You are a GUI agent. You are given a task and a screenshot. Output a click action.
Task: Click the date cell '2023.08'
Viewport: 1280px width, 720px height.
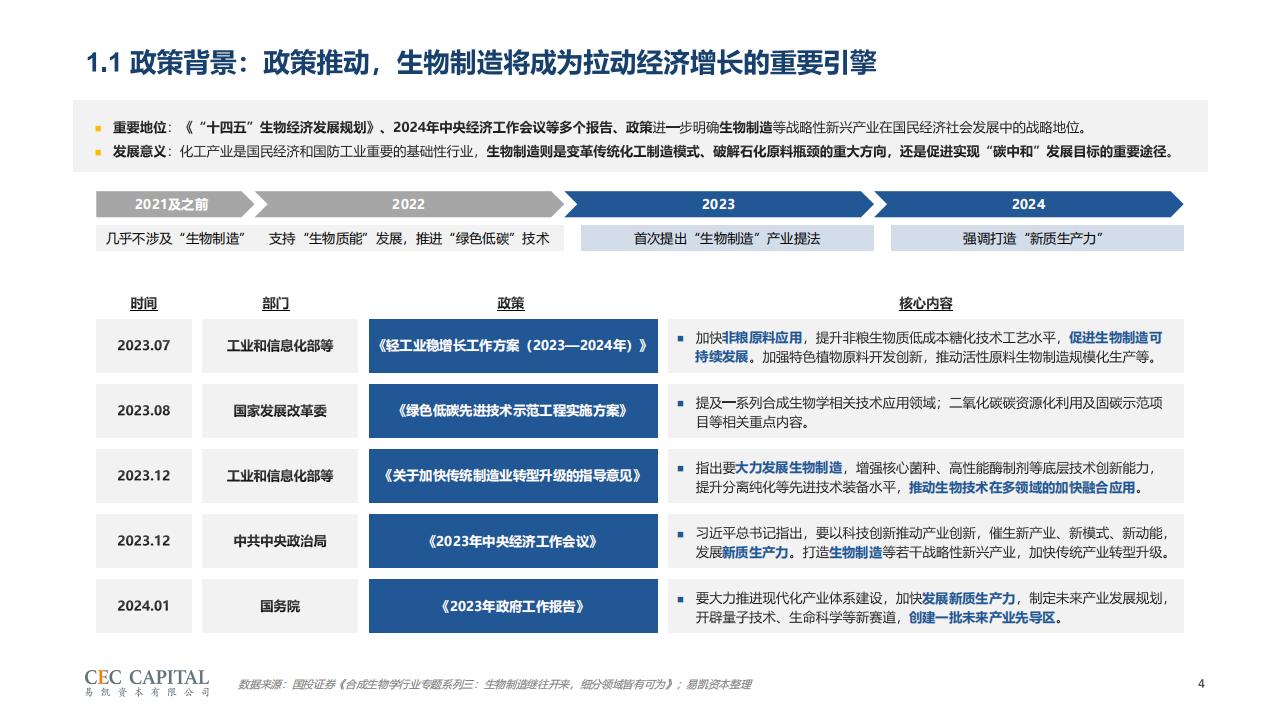point(144,411)
